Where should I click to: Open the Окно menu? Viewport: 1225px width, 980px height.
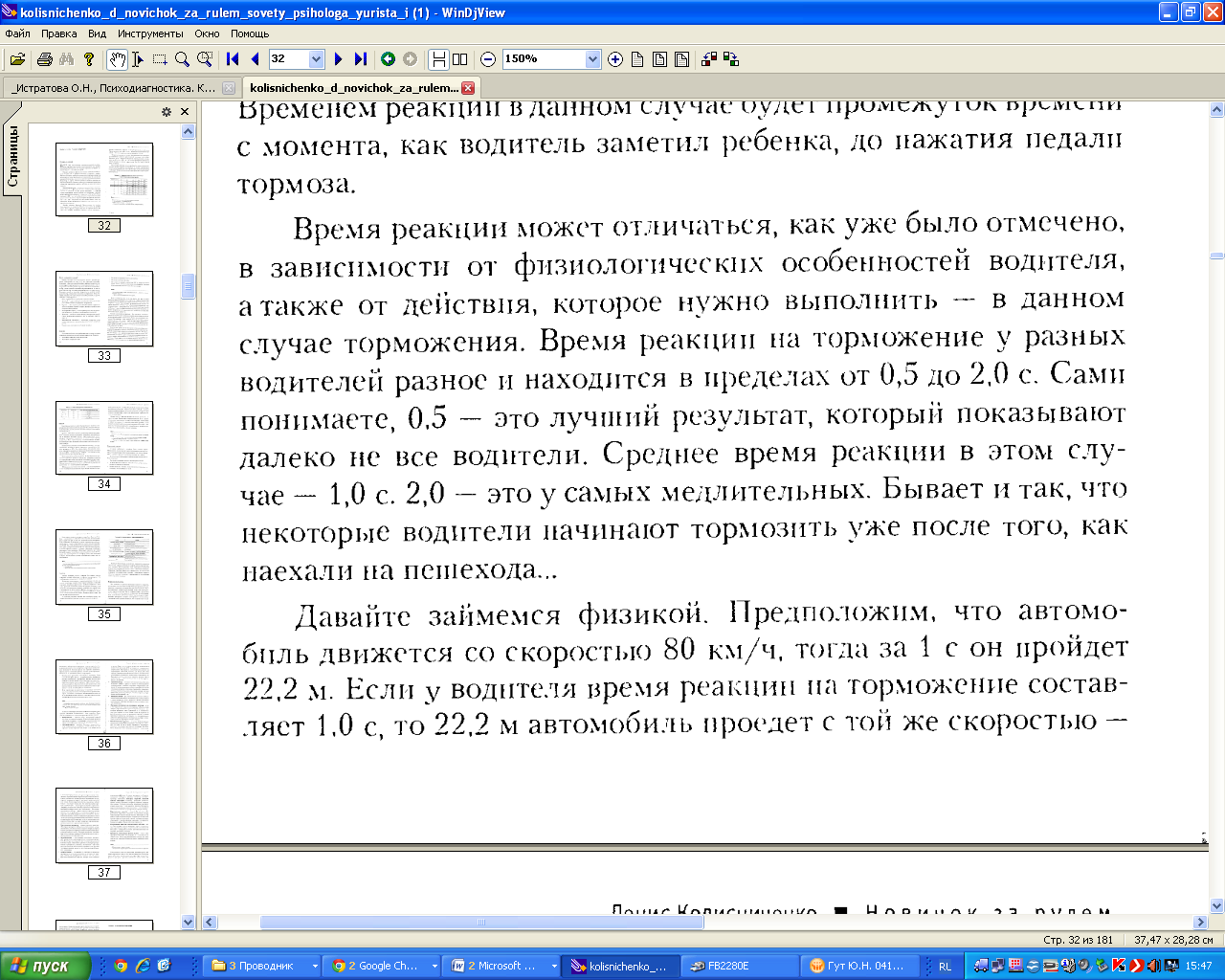click(207, 33)
